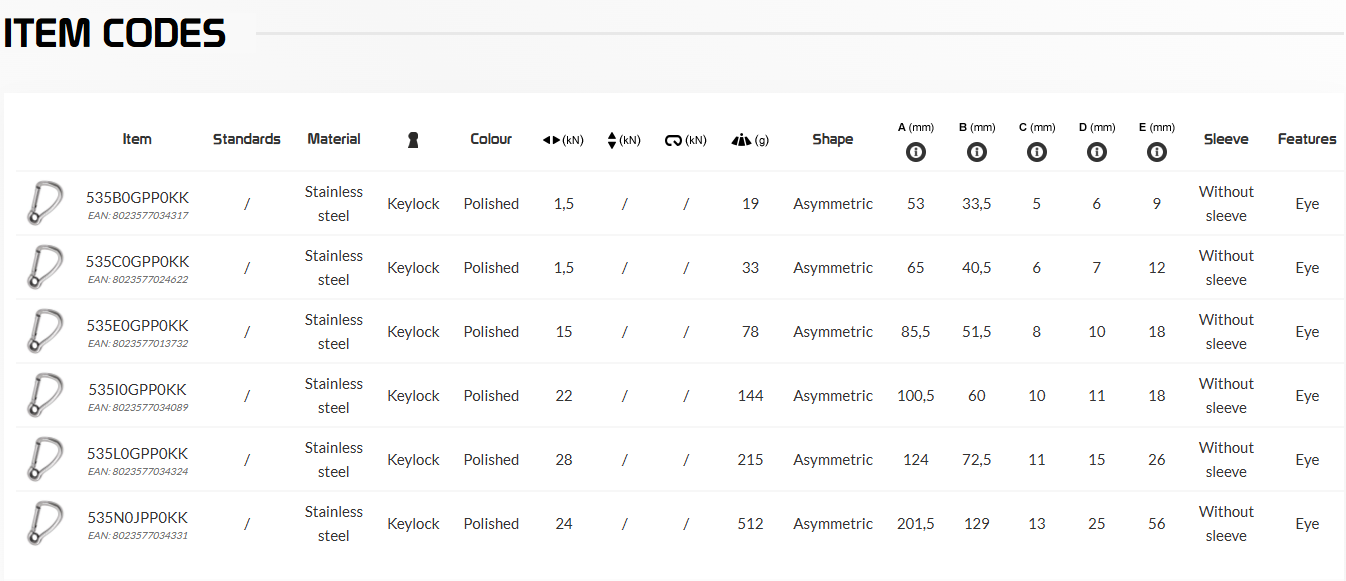The width and height of the screenshot is (1346, 581).
Task: Click the Item column header
Action: click(x=137, y=139)
